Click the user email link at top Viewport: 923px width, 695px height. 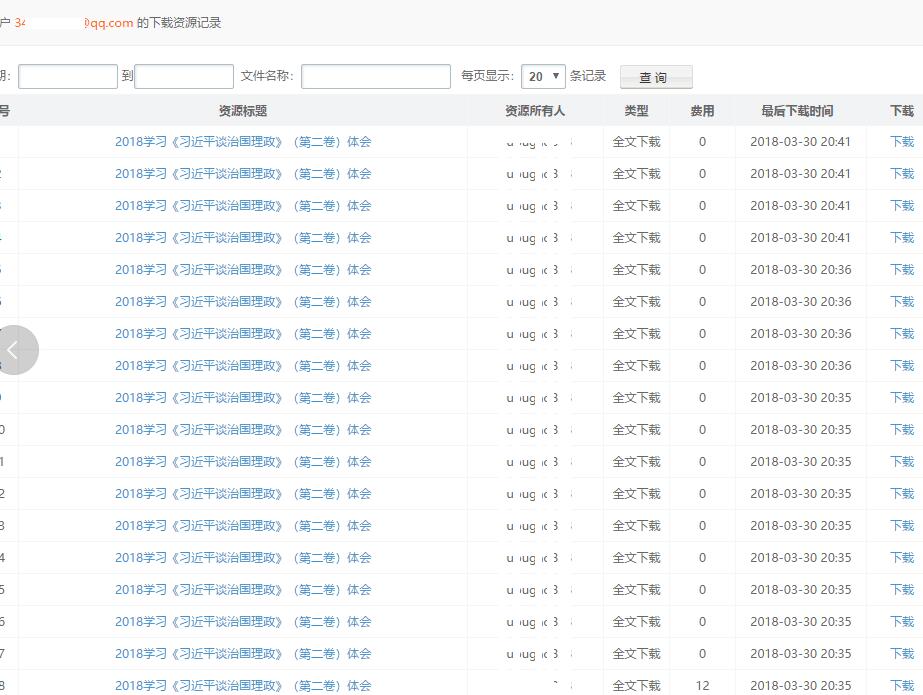74,23
